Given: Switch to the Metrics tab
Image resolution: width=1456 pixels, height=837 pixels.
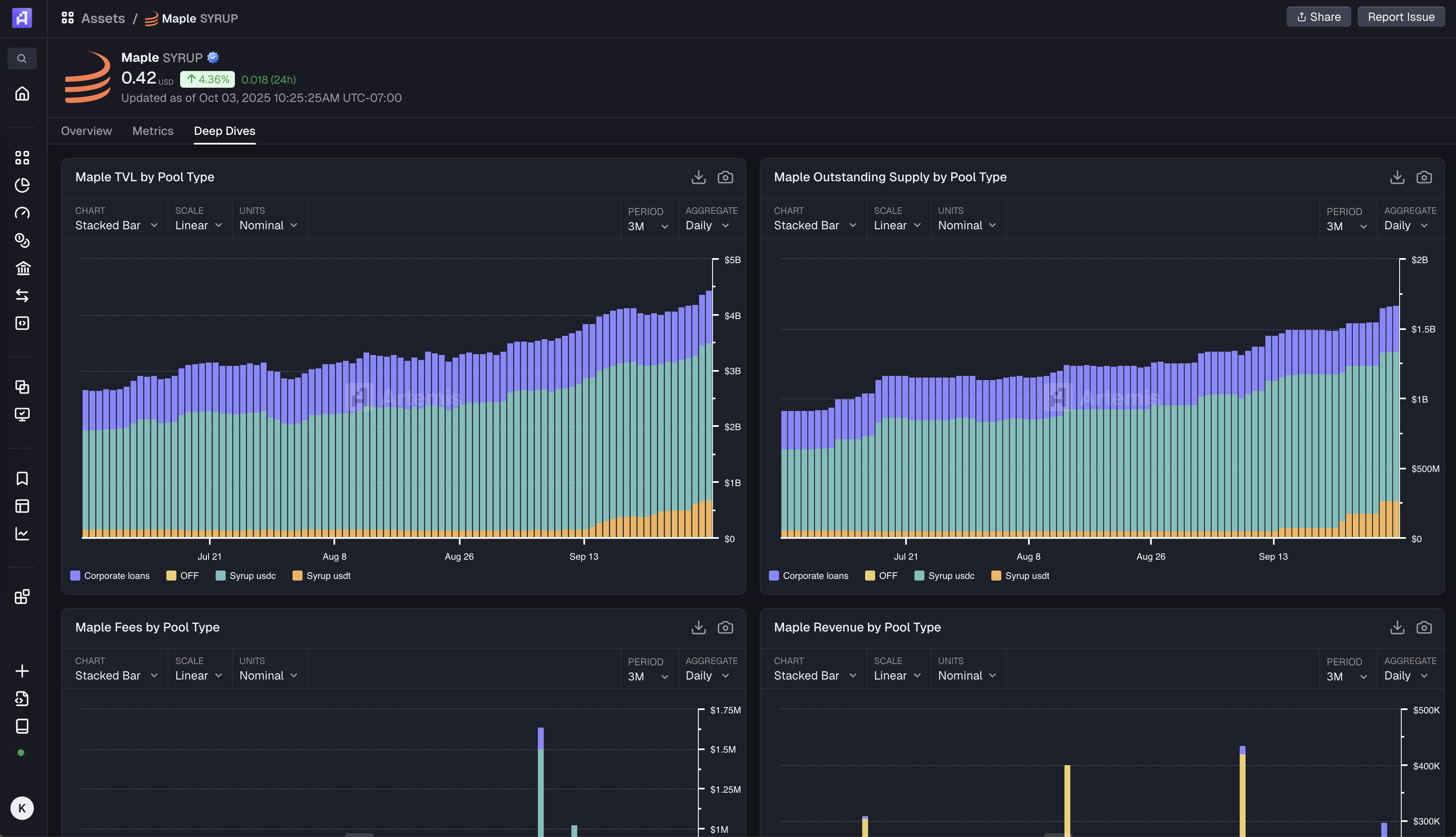Looking at the screenshot, I should 153,131.
